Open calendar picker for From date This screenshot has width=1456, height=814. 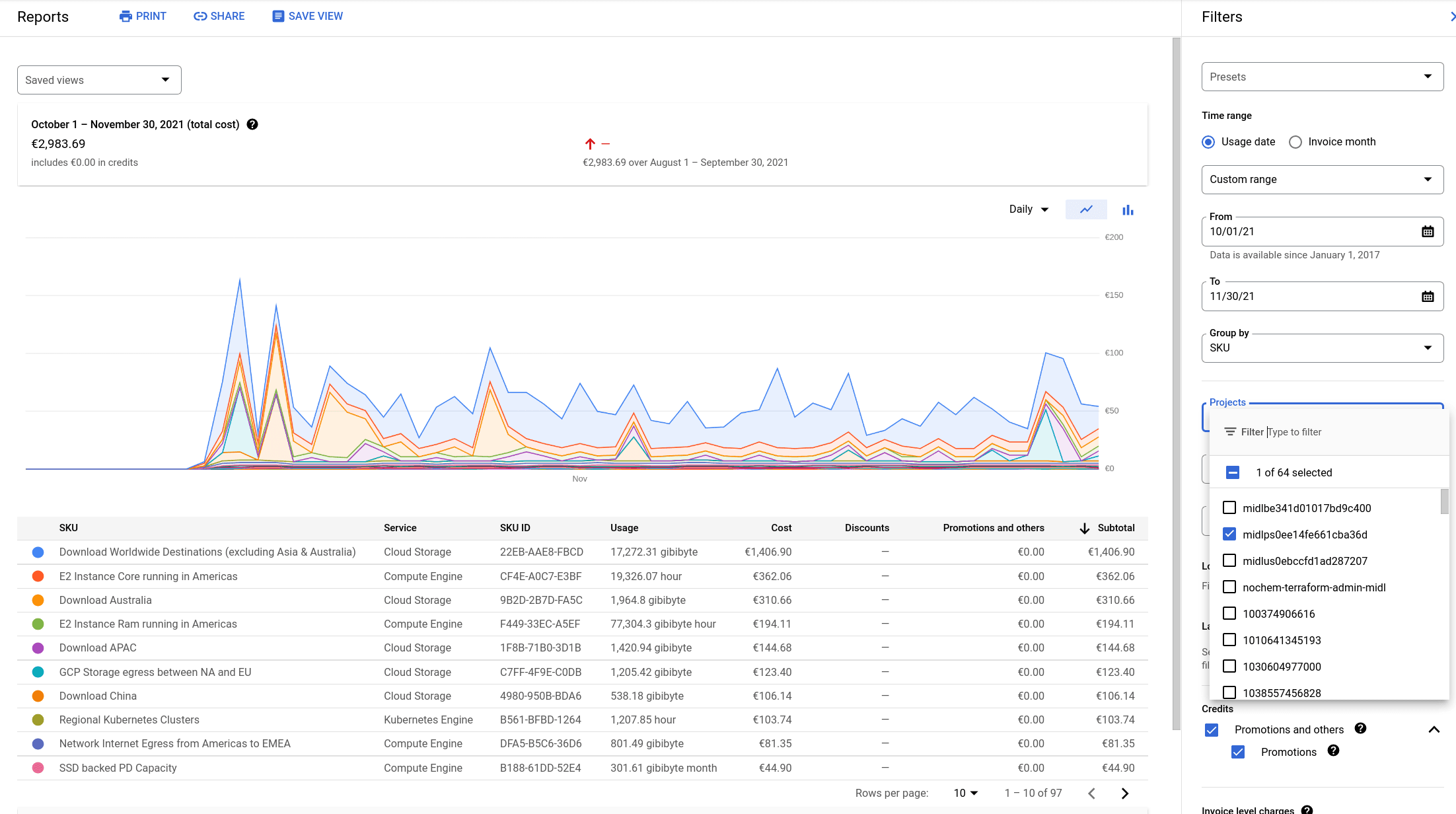click(1428, 231)
